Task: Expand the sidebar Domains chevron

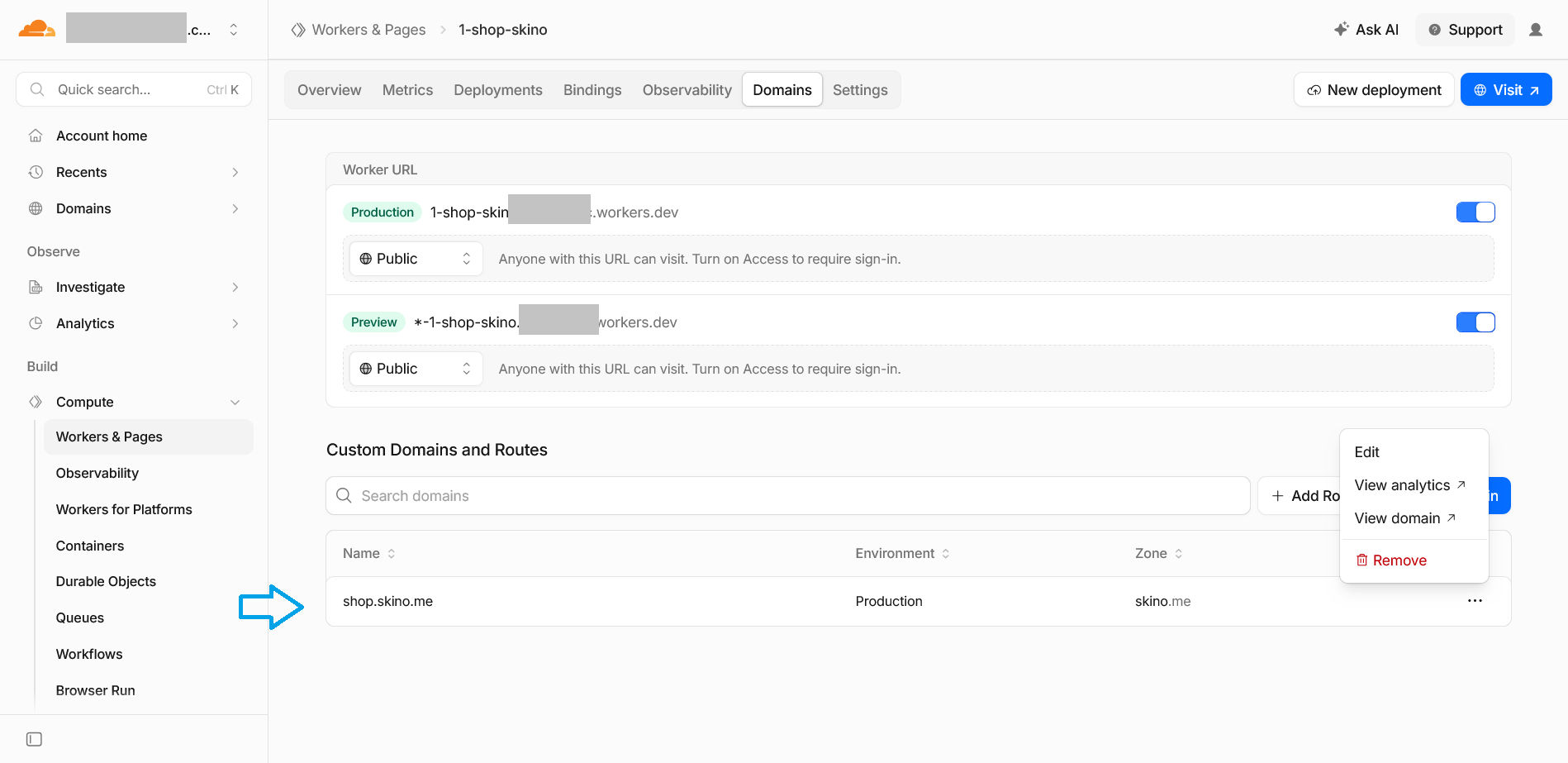Action: [x=235, y=208]
